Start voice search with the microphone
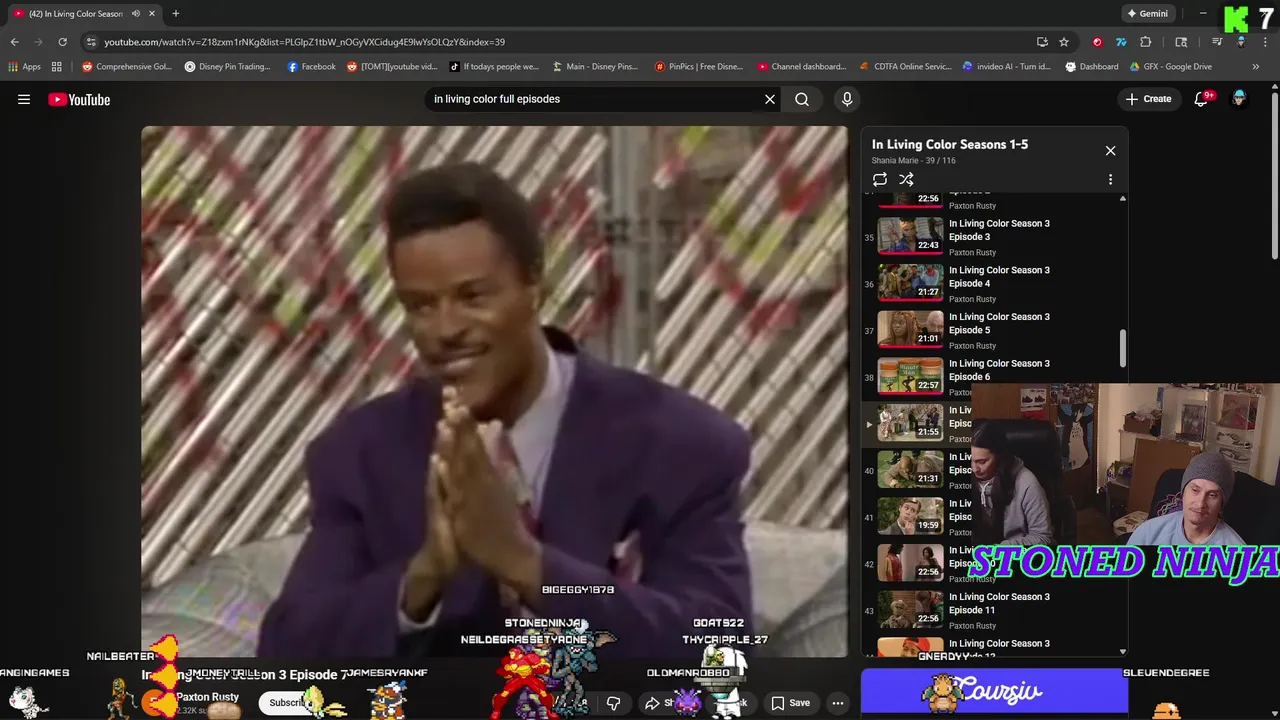This screenshot has width=1280, height=720. coord(847,99)
